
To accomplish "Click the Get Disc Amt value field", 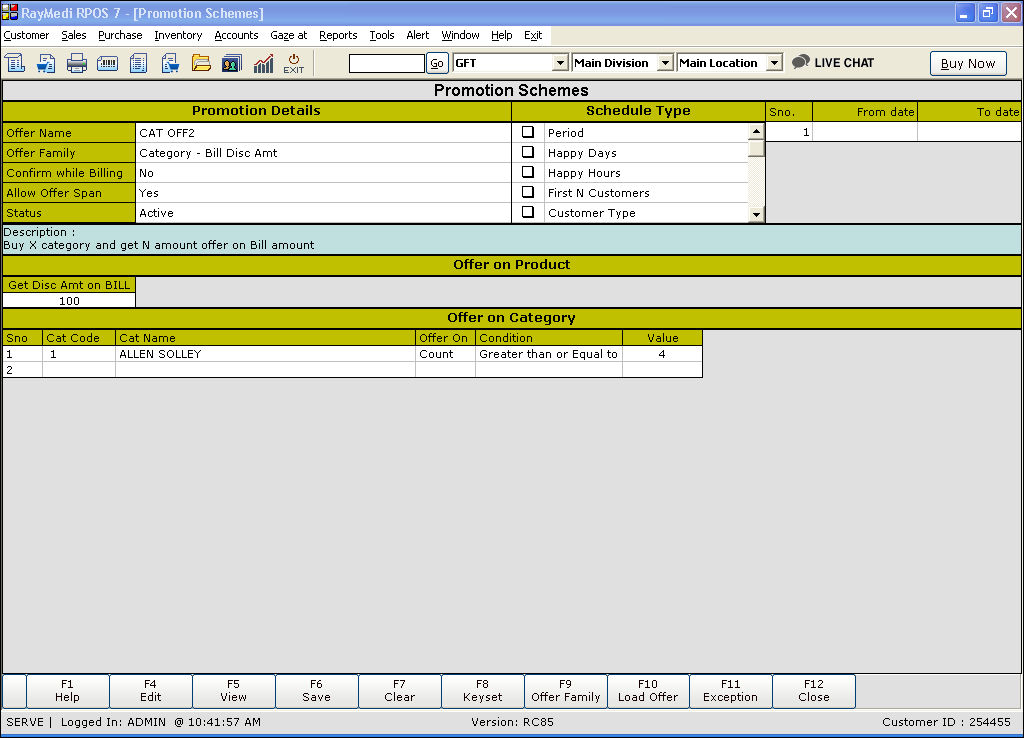I will (x=69, y=300).
